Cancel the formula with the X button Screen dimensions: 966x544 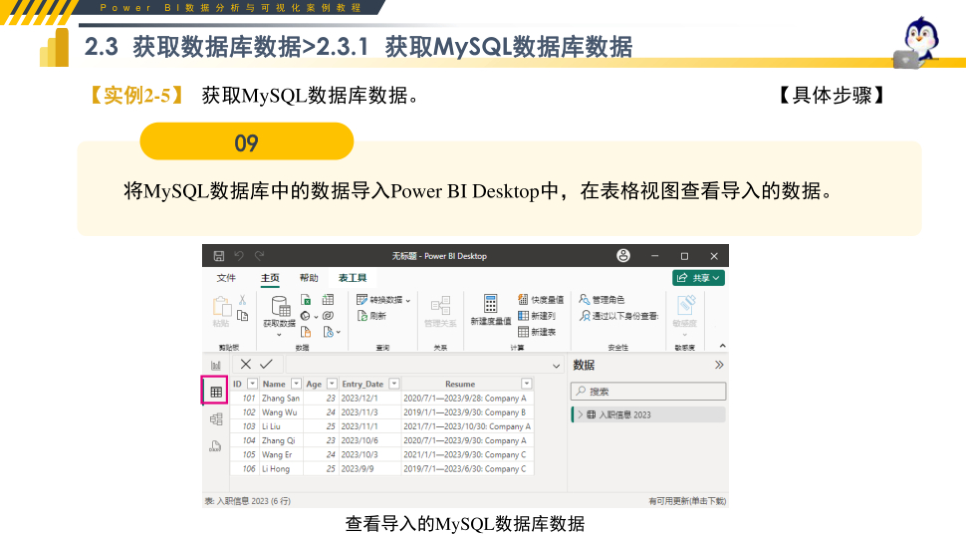point(245,364)
